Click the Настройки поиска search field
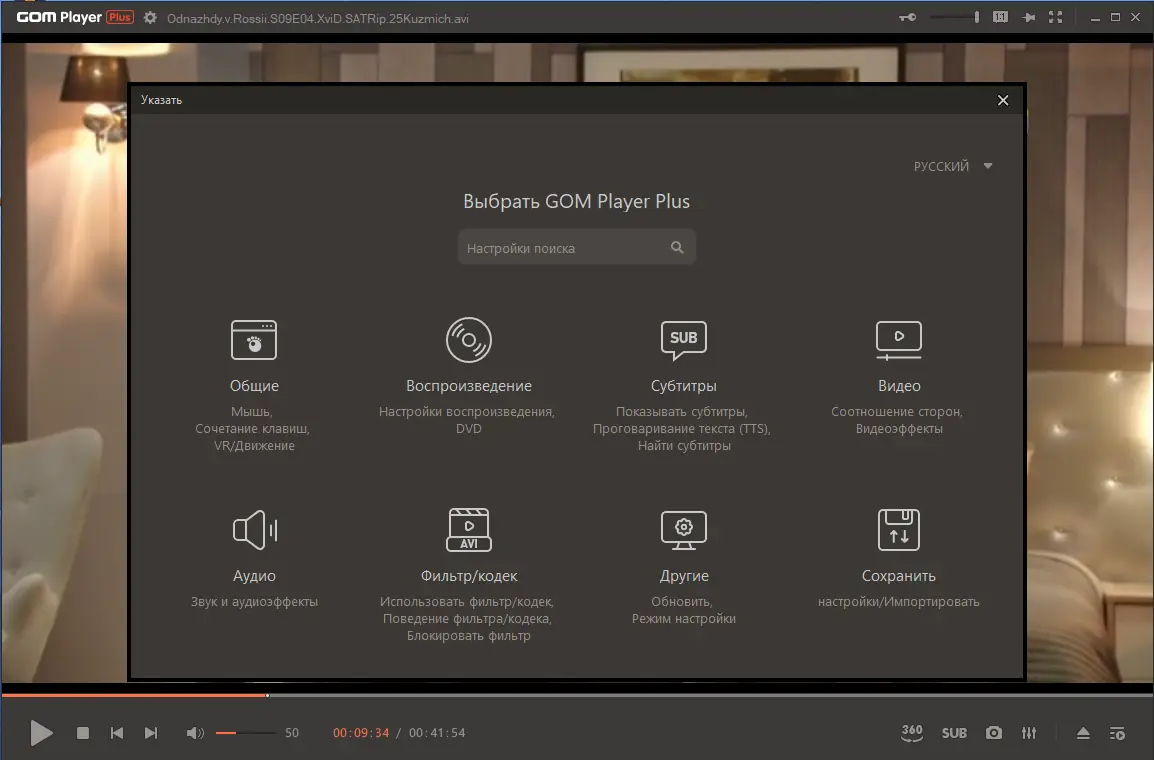The width and height of the screenshot is (1154, 760). pos(576,248)
